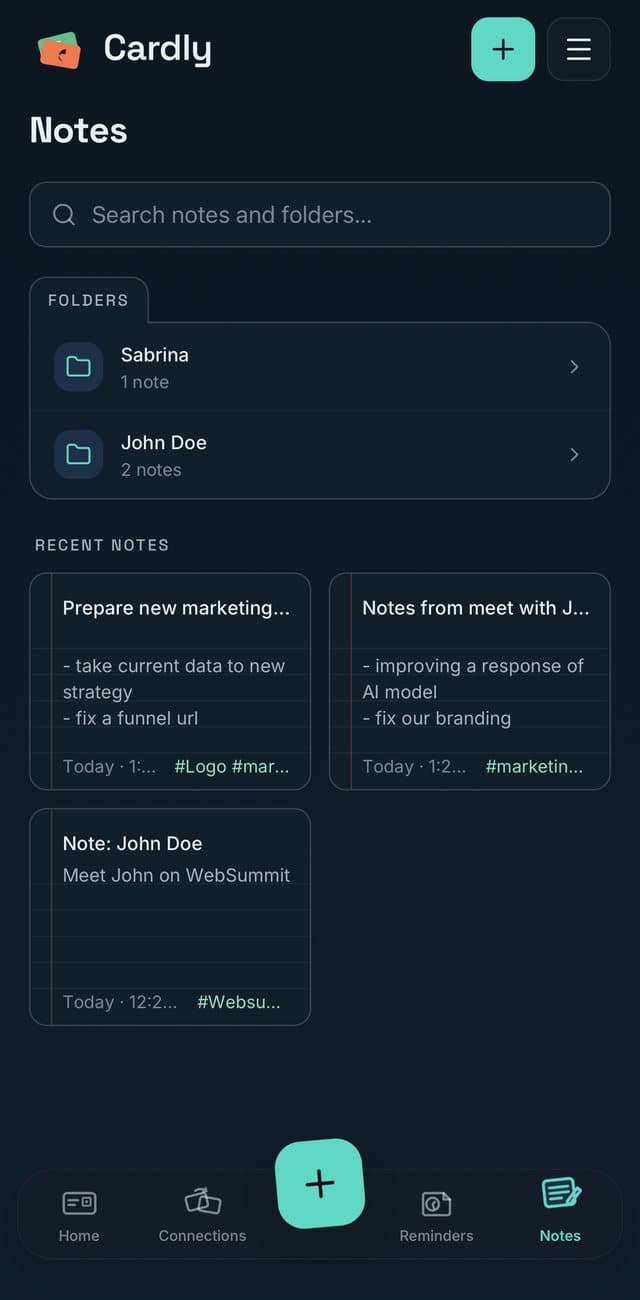Tap the Connections cards icon
Image resolution: width=640 pixels, height=1300 pixels.
[202, 1202]
